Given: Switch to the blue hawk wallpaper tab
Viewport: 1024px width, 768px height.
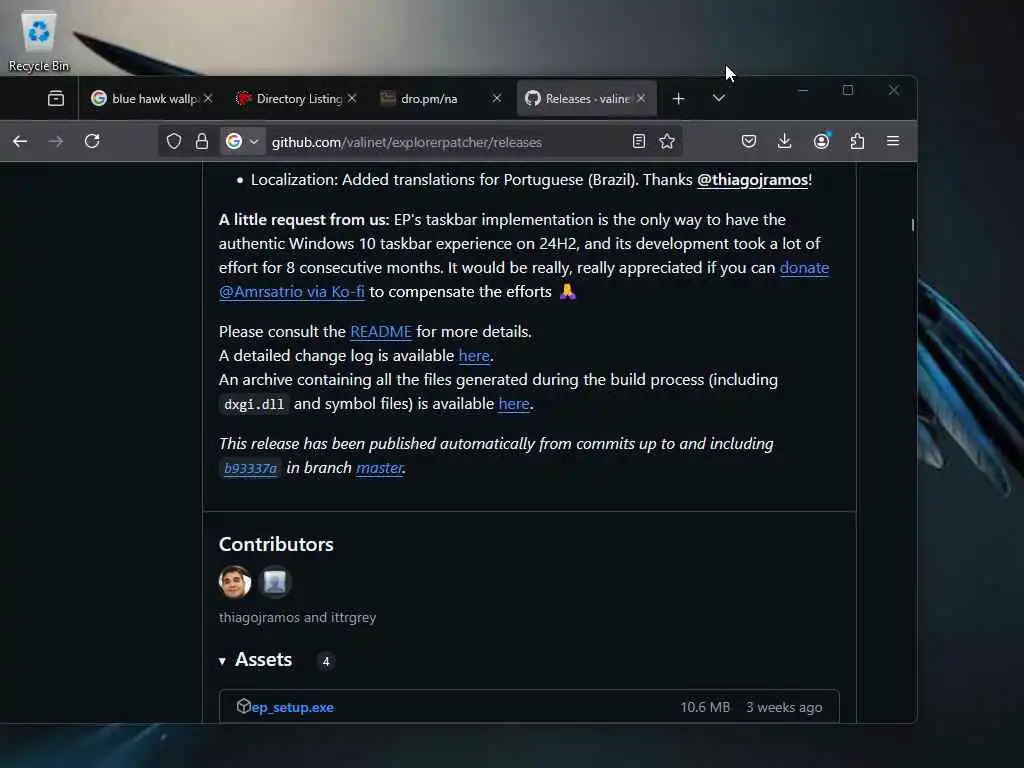Looking at the screenshot, I should [146, 99].
